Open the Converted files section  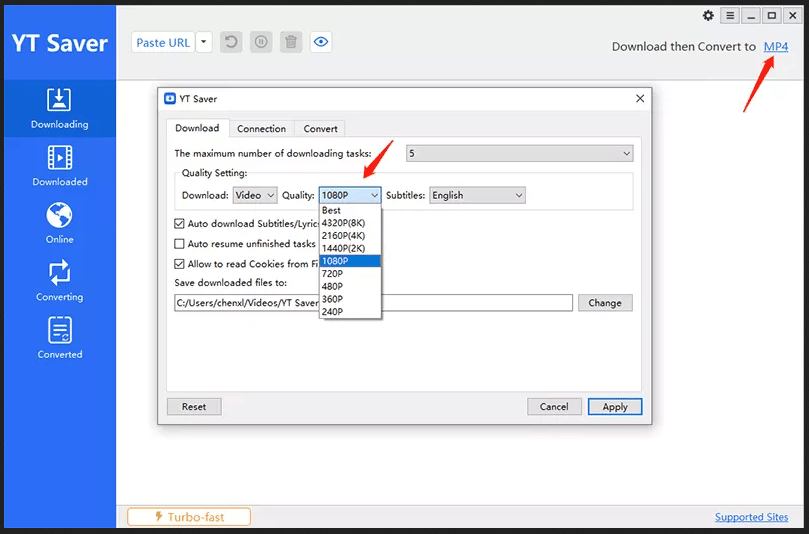(59, 337)
